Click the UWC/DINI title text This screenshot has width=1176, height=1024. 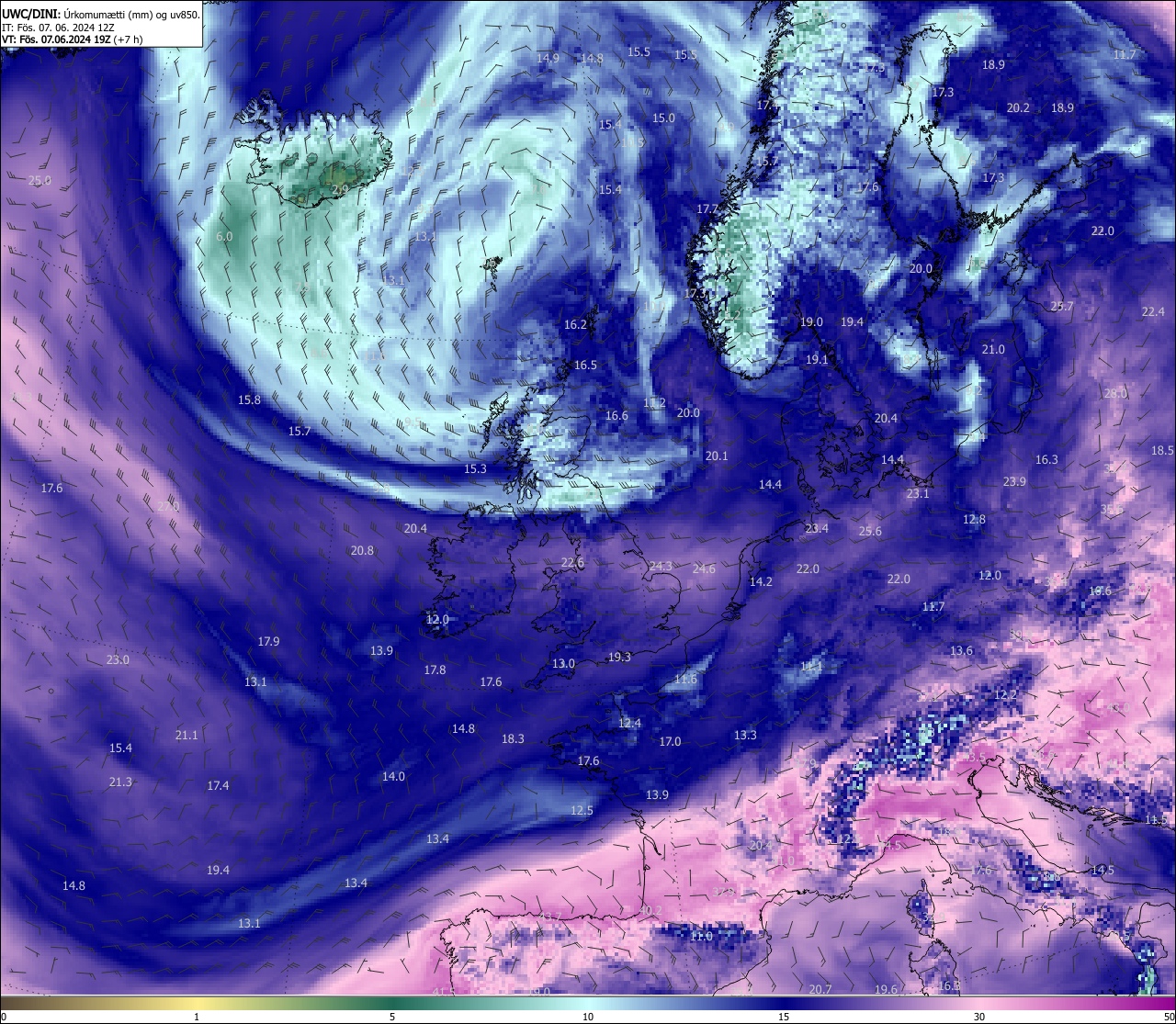30,14
